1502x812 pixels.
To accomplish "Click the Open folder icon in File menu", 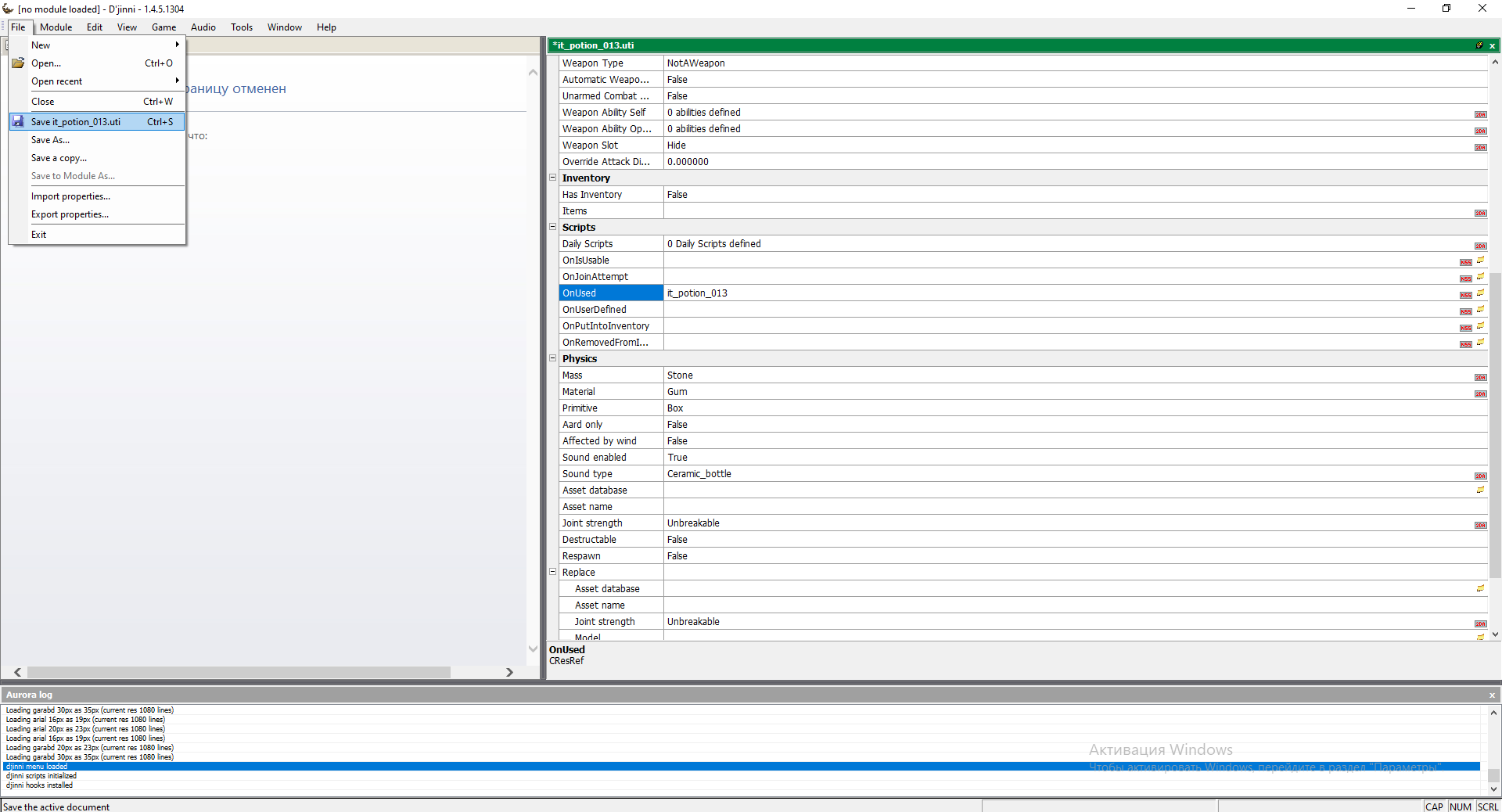I will 18,63.
